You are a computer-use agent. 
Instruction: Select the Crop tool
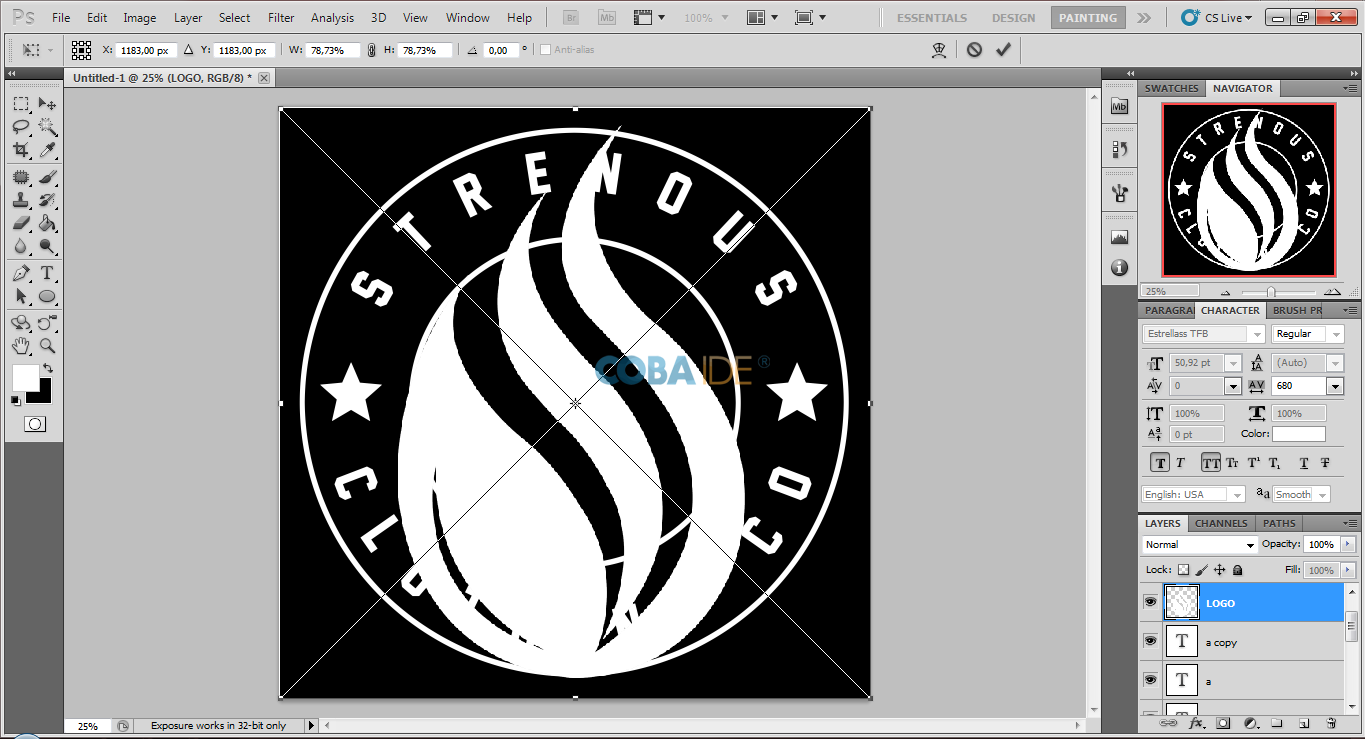pos(21,150)
